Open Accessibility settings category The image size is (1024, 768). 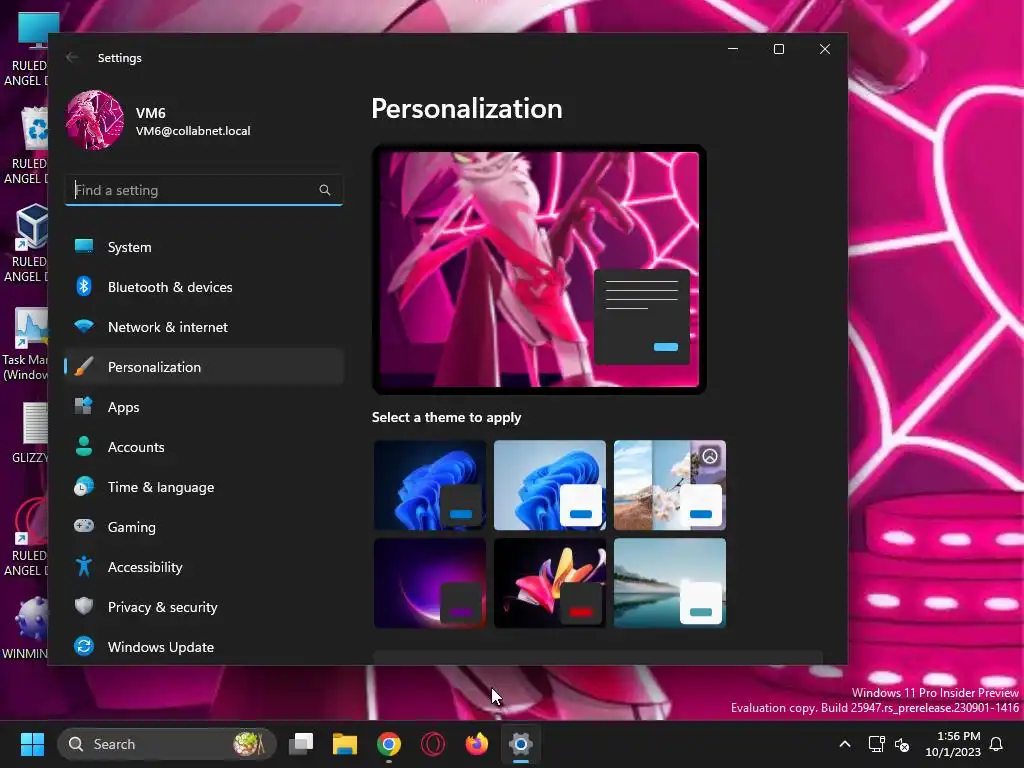click(x=204, y=567)
